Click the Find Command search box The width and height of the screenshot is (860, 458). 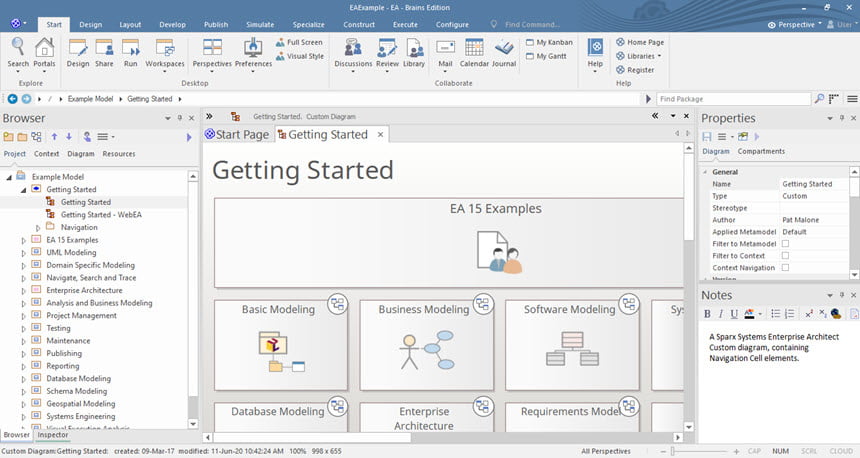(532, 25)
